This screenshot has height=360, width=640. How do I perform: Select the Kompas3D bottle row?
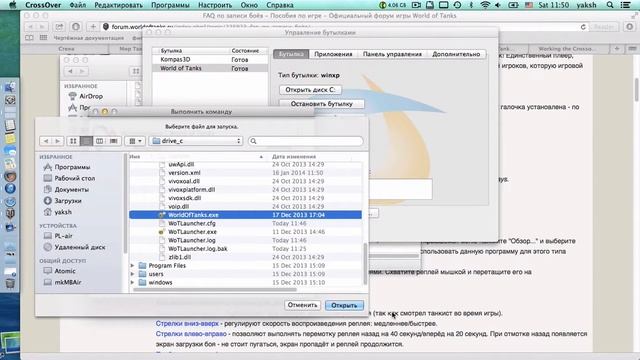click(210, 60)
